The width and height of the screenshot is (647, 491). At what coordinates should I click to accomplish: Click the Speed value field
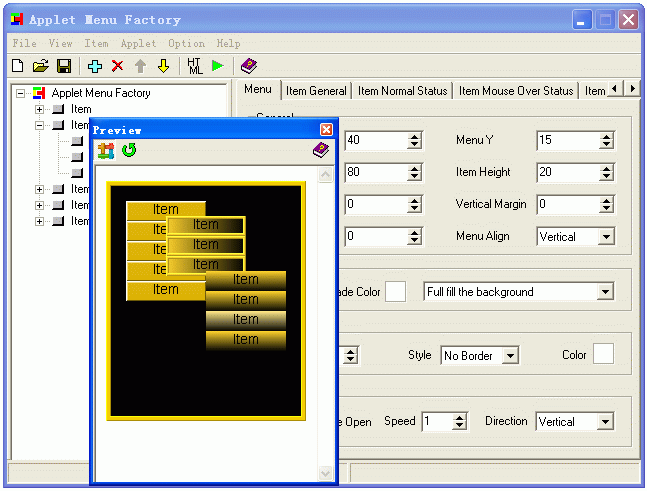437,422
